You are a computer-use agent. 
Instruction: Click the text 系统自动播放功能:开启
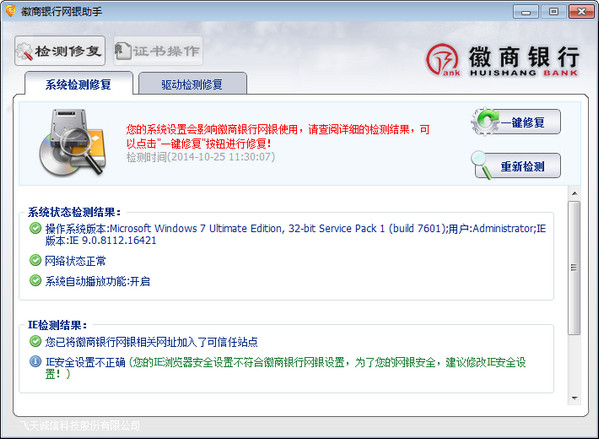[97, 282]
